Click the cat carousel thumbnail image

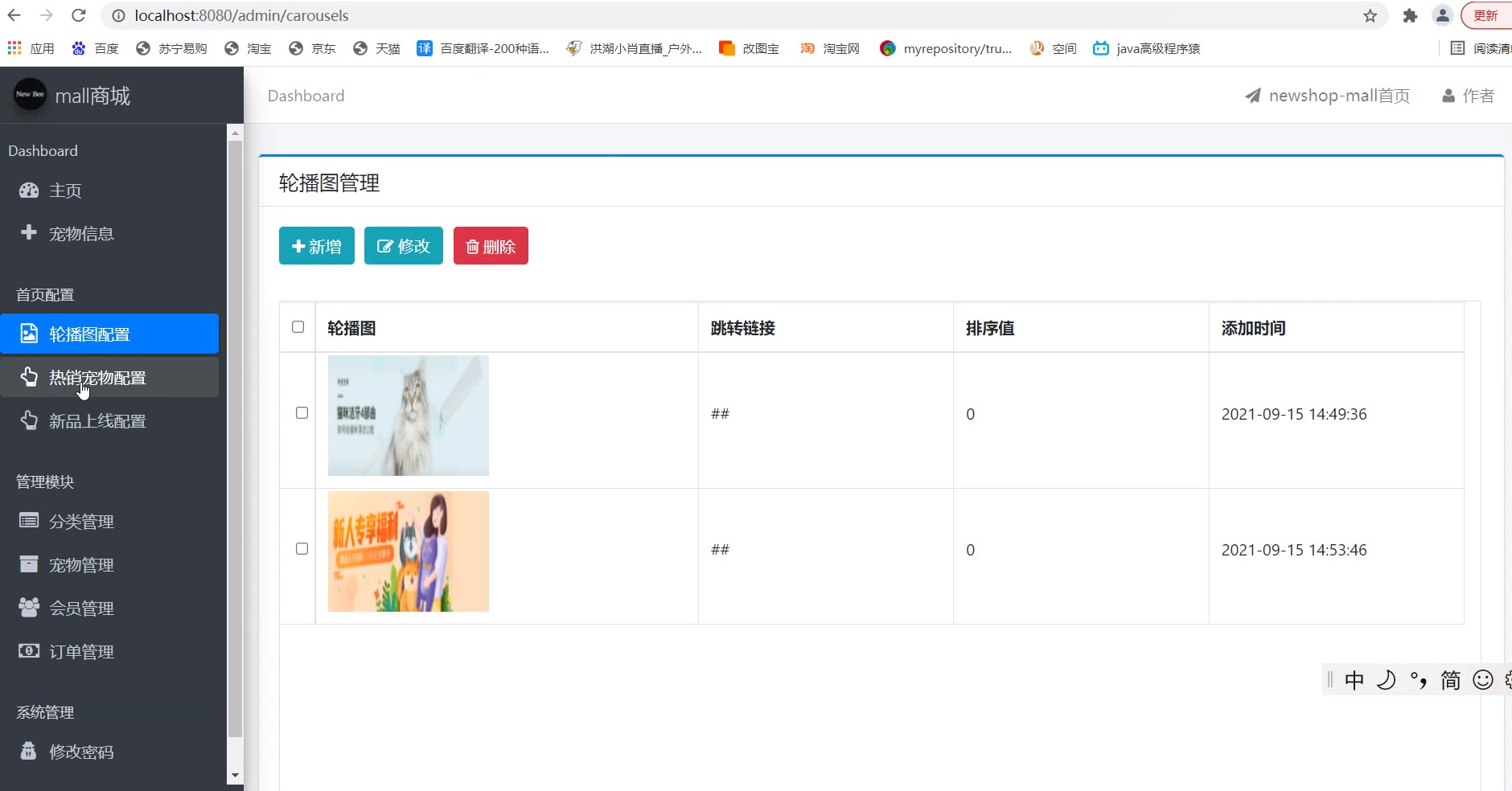tap(409, 416)
